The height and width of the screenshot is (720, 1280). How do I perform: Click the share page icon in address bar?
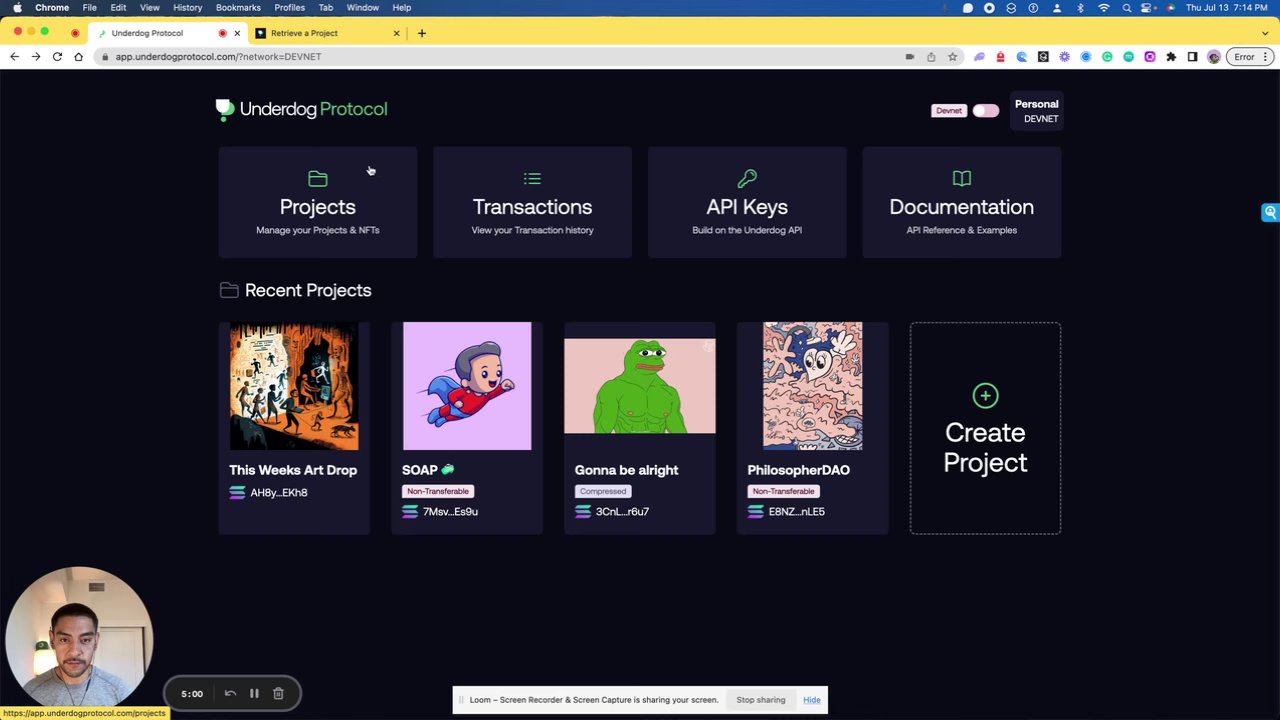click(x=931, y=57)
